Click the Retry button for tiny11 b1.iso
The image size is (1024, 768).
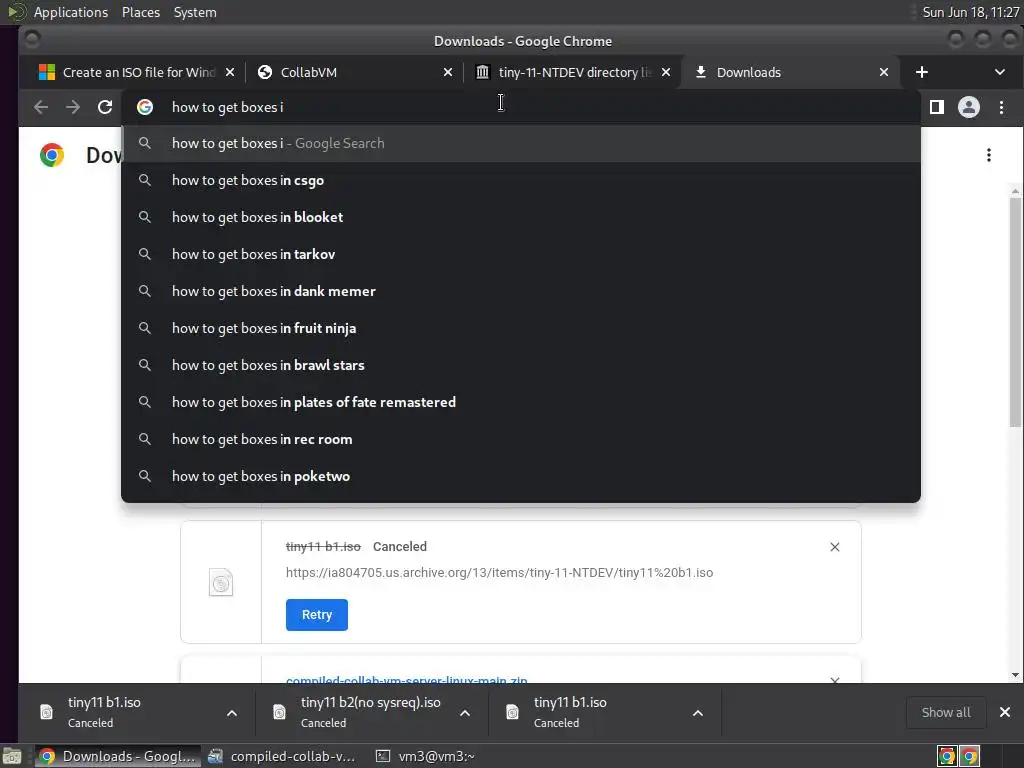click(317, 615)
